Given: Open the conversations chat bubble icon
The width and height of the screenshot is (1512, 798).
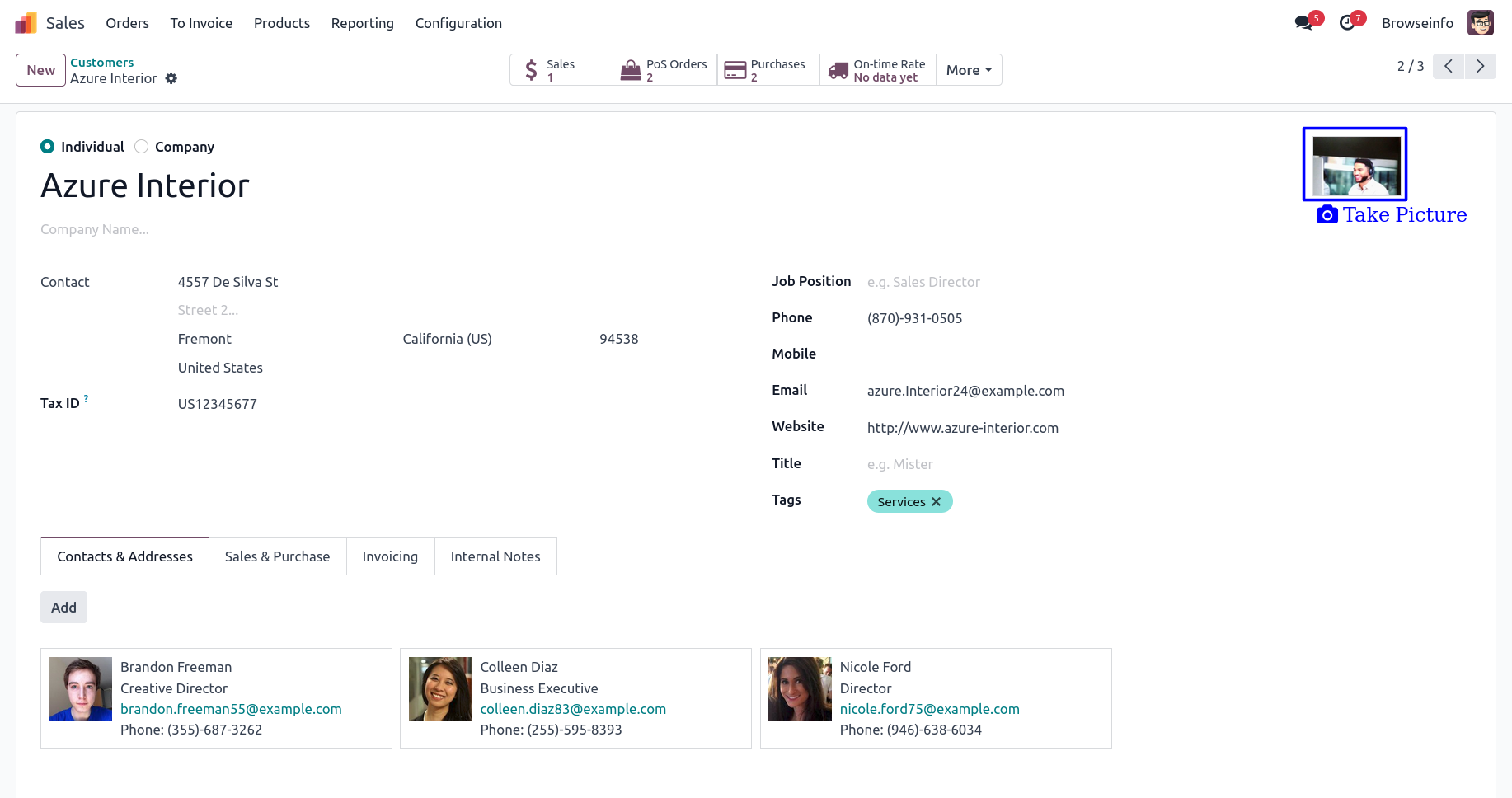Looking at the screenshot, I should [1303, 23].
